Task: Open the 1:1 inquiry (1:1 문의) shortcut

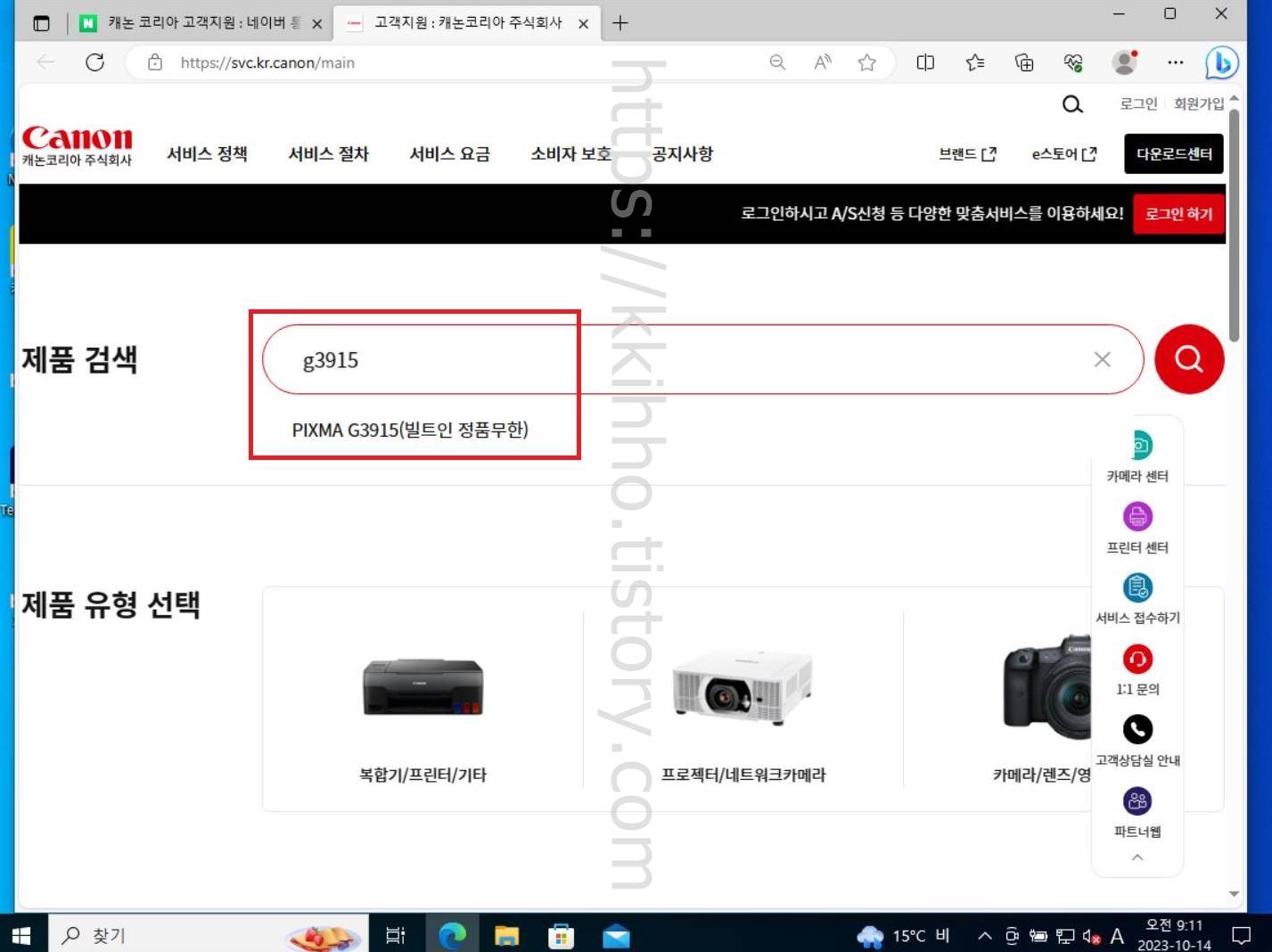Action: [x=1137, y=670]
